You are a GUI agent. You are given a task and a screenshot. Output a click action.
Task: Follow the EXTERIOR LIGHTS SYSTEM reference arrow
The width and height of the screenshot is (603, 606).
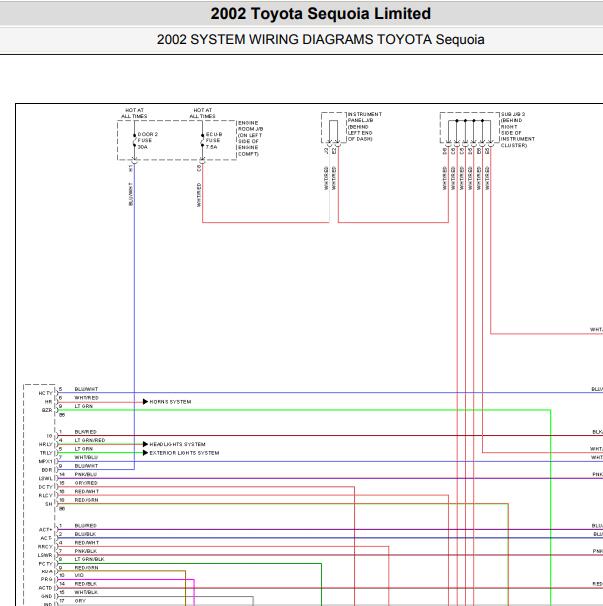pyautogui.click(x=181, y=453)
